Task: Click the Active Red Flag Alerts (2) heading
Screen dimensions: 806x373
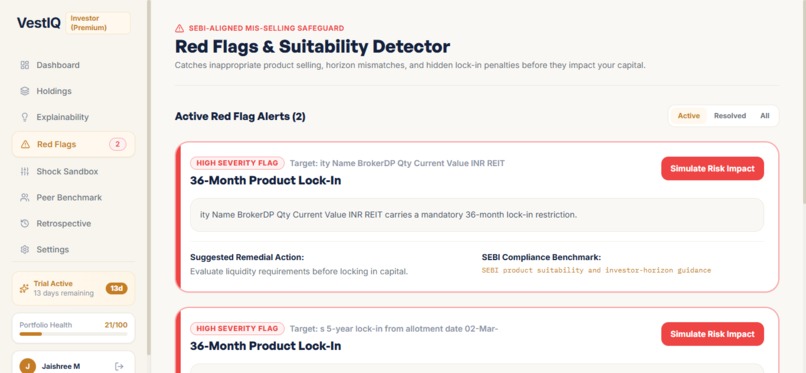Action: click(x=240, y=117)
